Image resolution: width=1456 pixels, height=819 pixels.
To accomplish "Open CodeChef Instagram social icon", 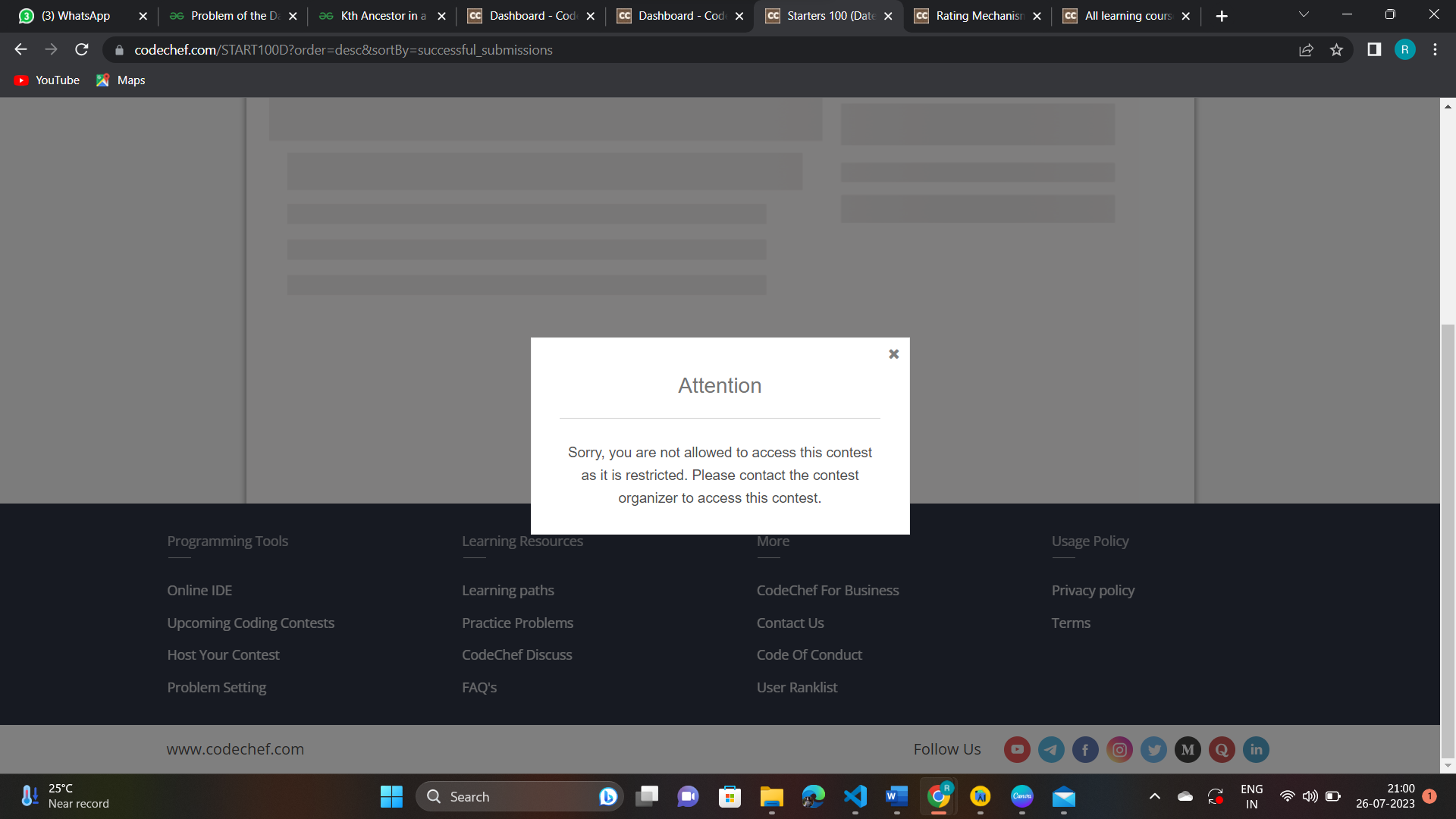I will 1119,750.
